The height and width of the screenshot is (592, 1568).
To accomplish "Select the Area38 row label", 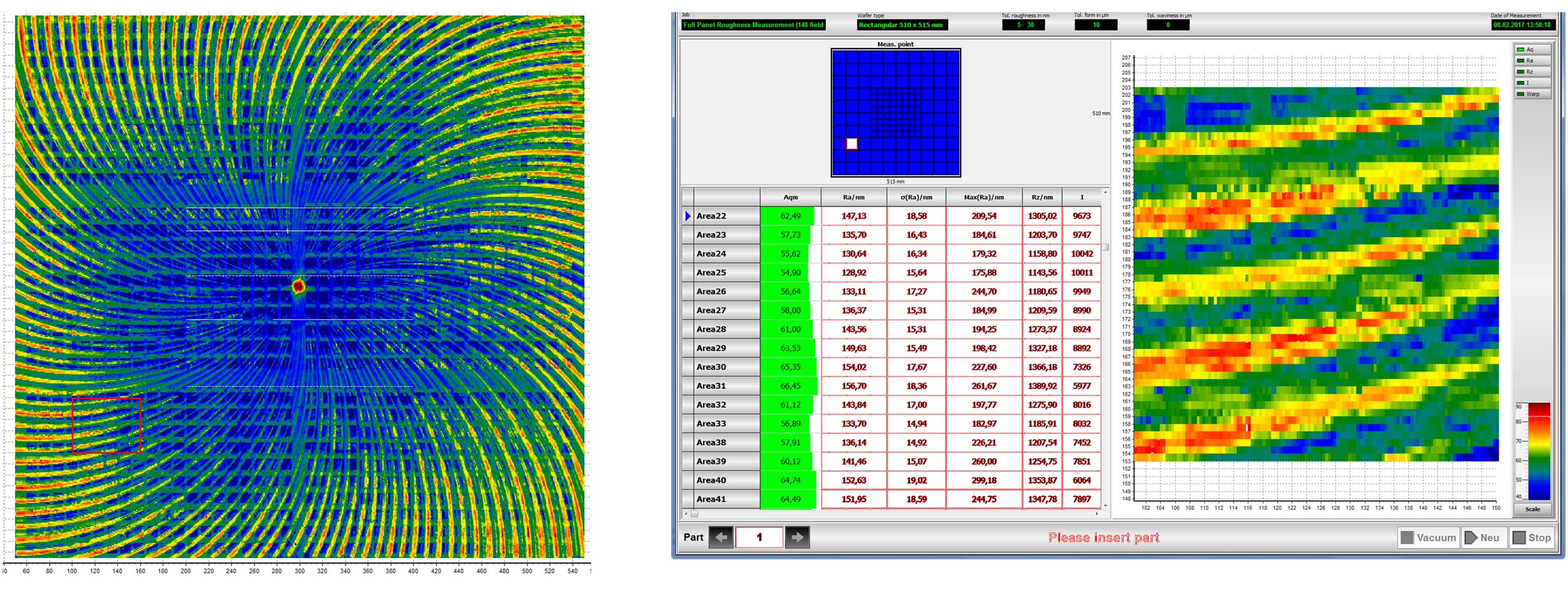I will coord(727,443).
